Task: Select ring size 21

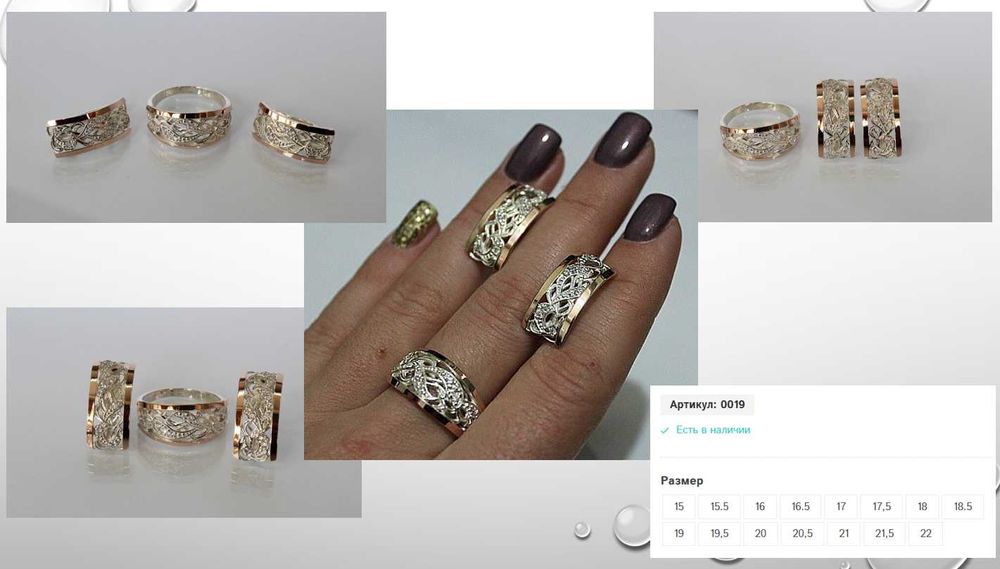Action: click(x=844, y=533)
